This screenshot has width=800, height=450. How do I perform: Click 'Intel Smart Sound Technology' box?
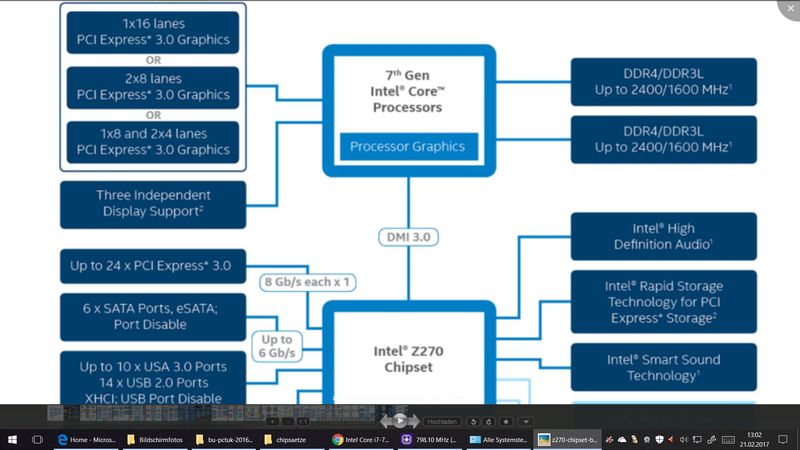click(x=663, y=367)
